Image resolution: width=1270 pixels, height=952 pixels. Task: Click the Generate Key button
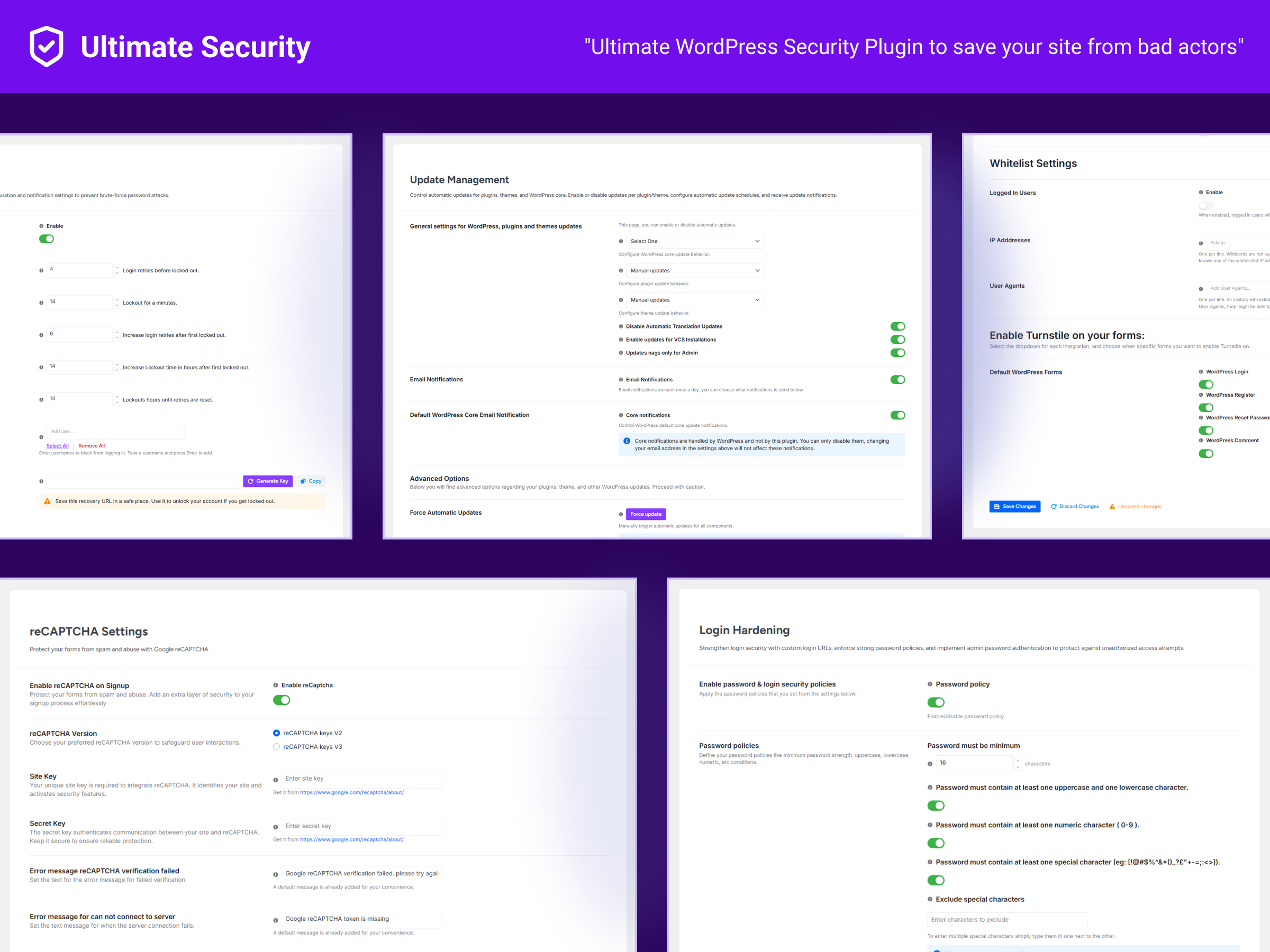tap(268, 481)
